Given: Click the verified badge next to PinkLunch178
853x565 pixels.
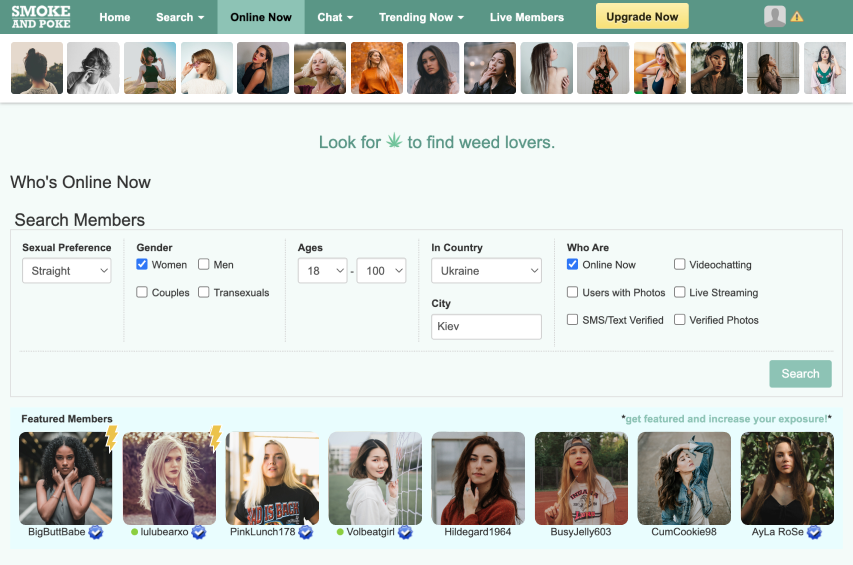Looking at the screenshot, I should pos(306,532).
